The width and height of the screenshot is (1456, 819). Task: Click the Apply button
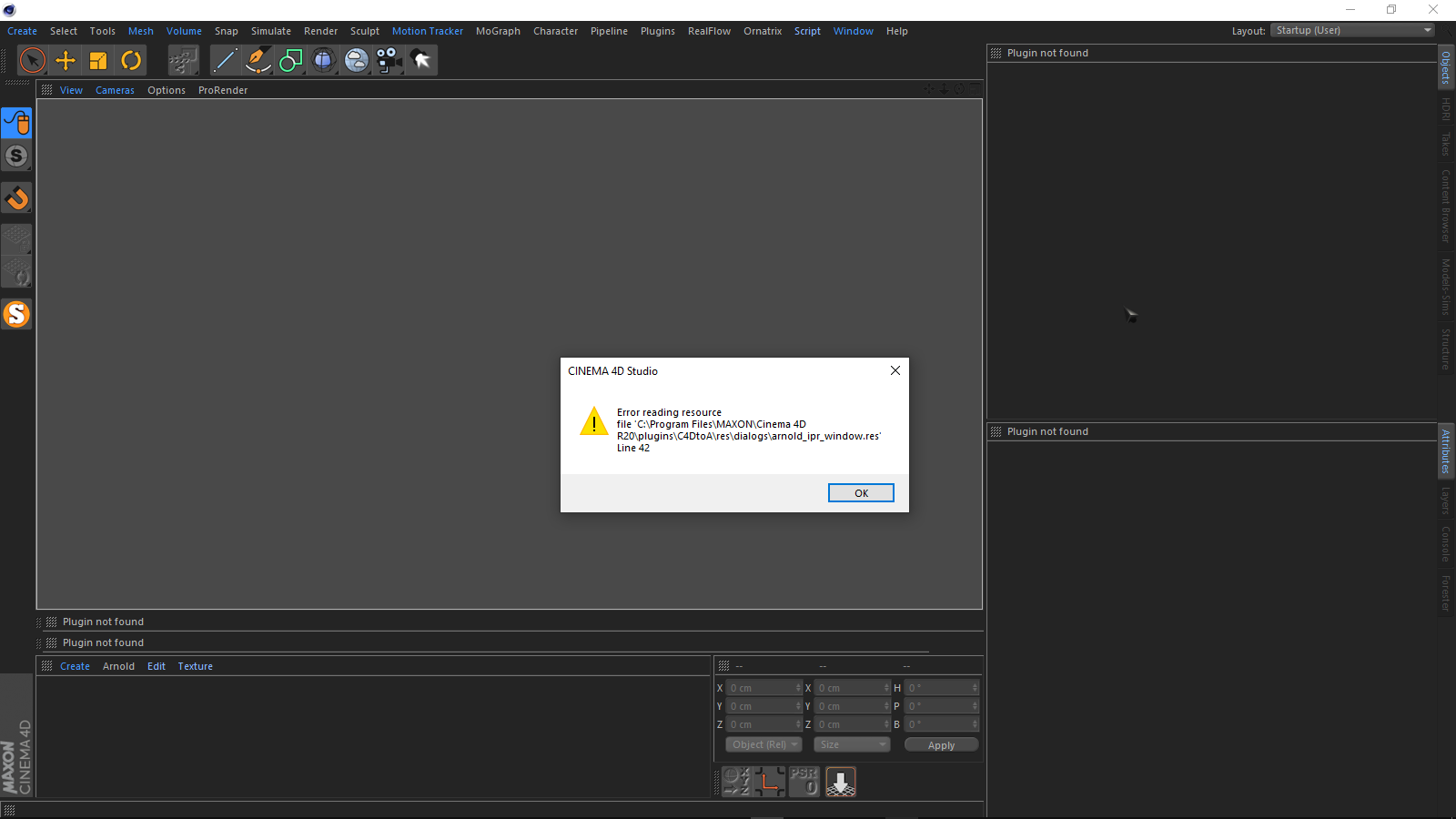coord(941,745)
